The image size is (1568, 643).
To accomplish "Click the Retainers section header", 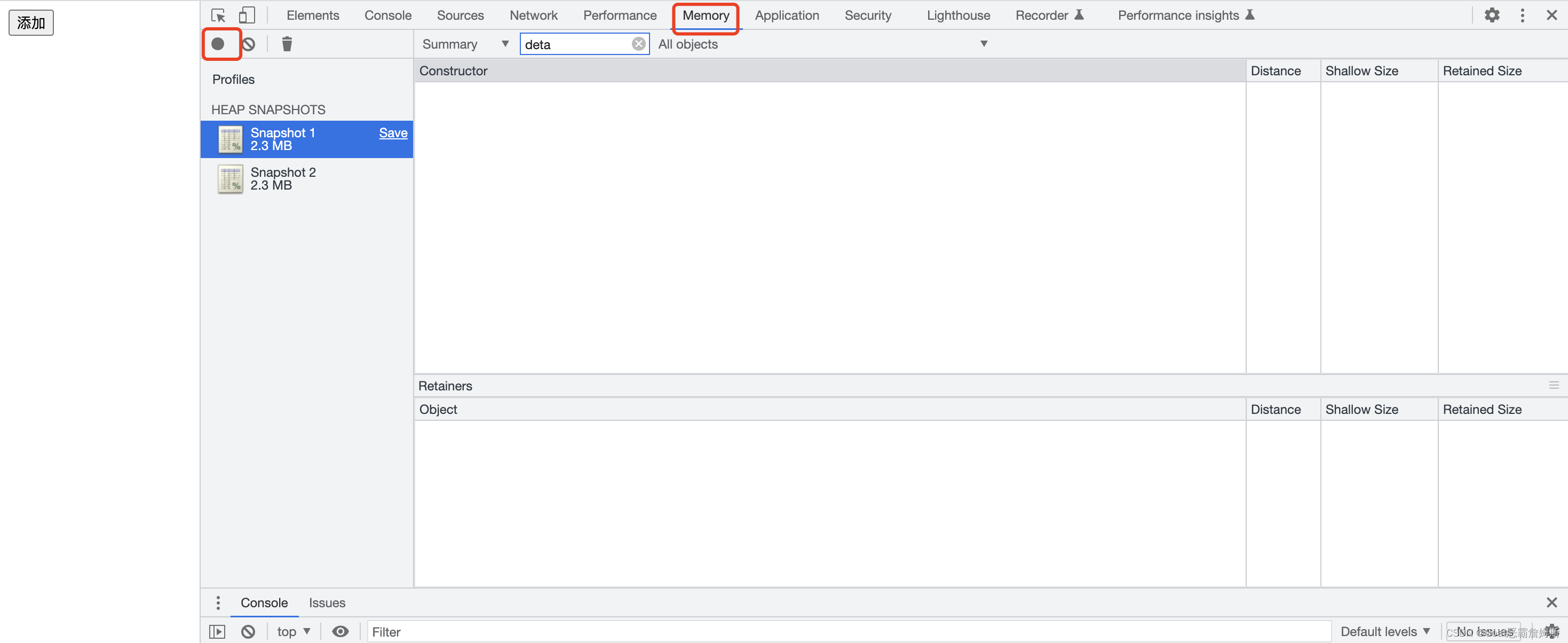I will pyautogui.click(x=445, y=386).
